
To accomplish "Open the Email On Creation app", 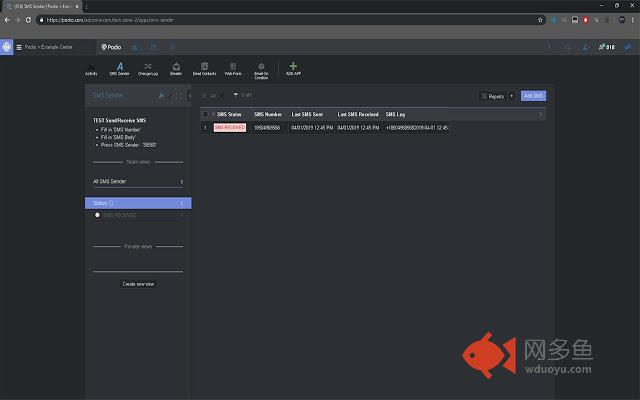I will click(261, 69).
